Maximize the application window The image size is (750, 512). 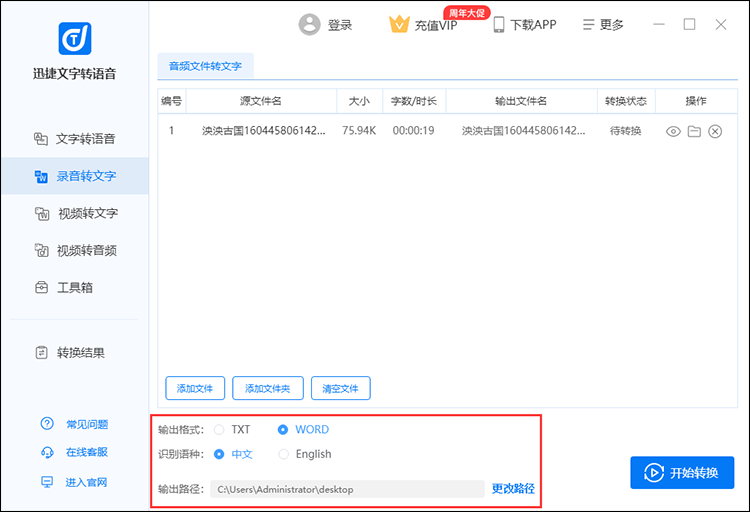point(689,24)
